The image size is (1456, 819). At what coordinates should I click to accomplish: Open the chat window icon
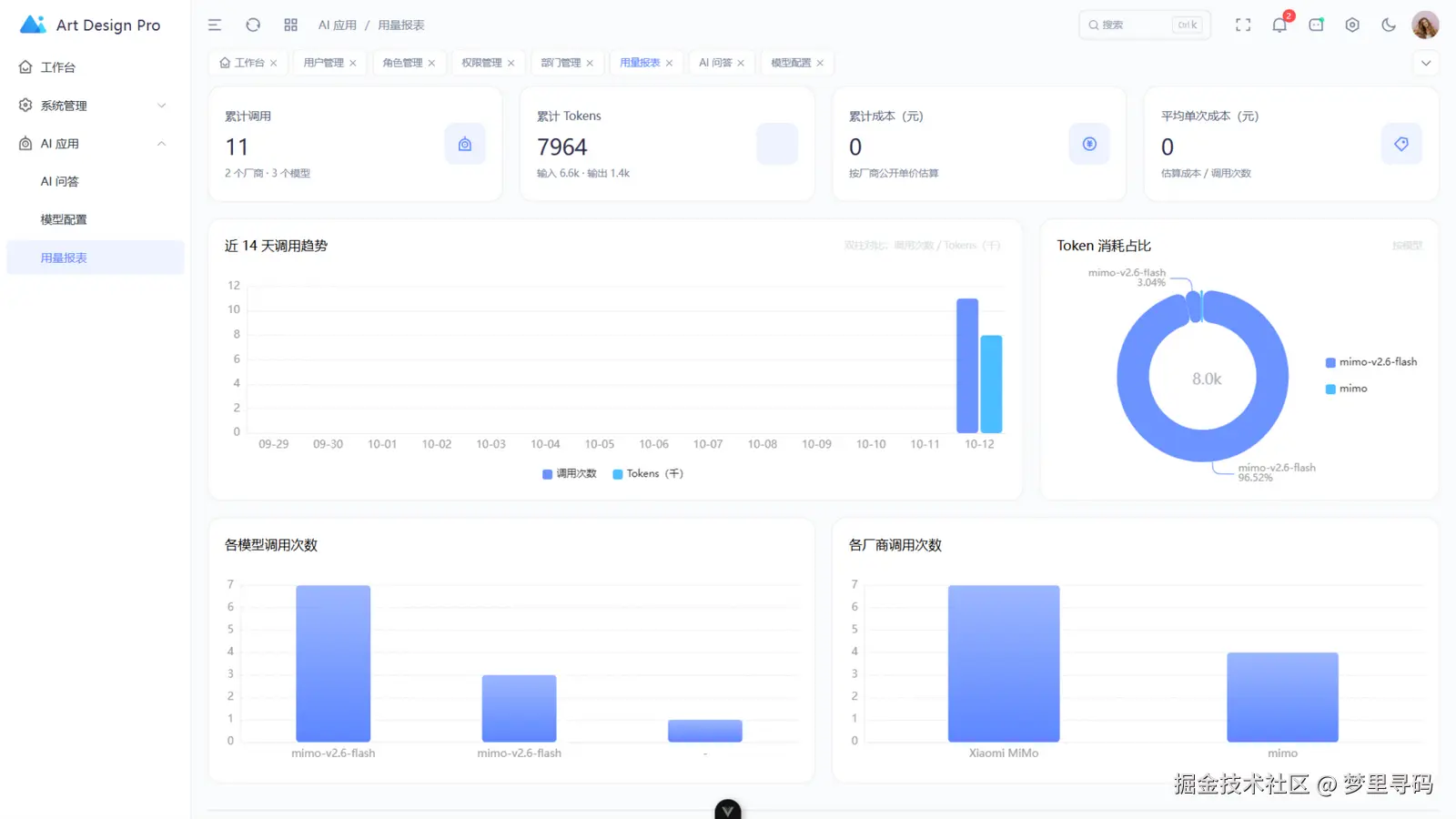point(1316,25)
